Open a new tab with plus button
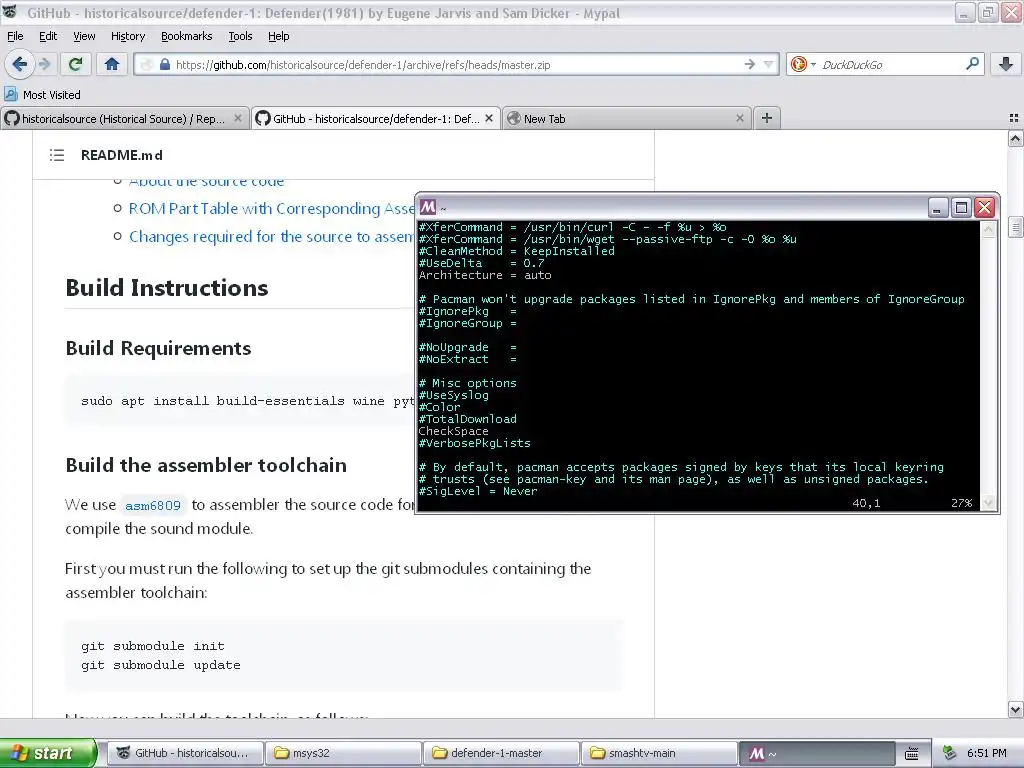 click(x=767, y=118)
